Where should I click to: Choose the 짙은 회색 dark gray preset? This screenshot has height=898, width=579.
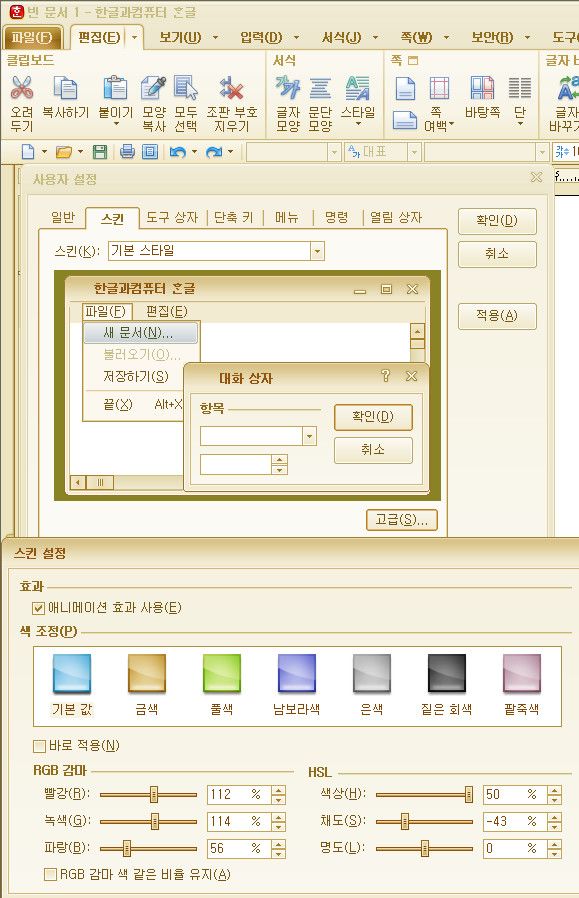tap(447, 674)
